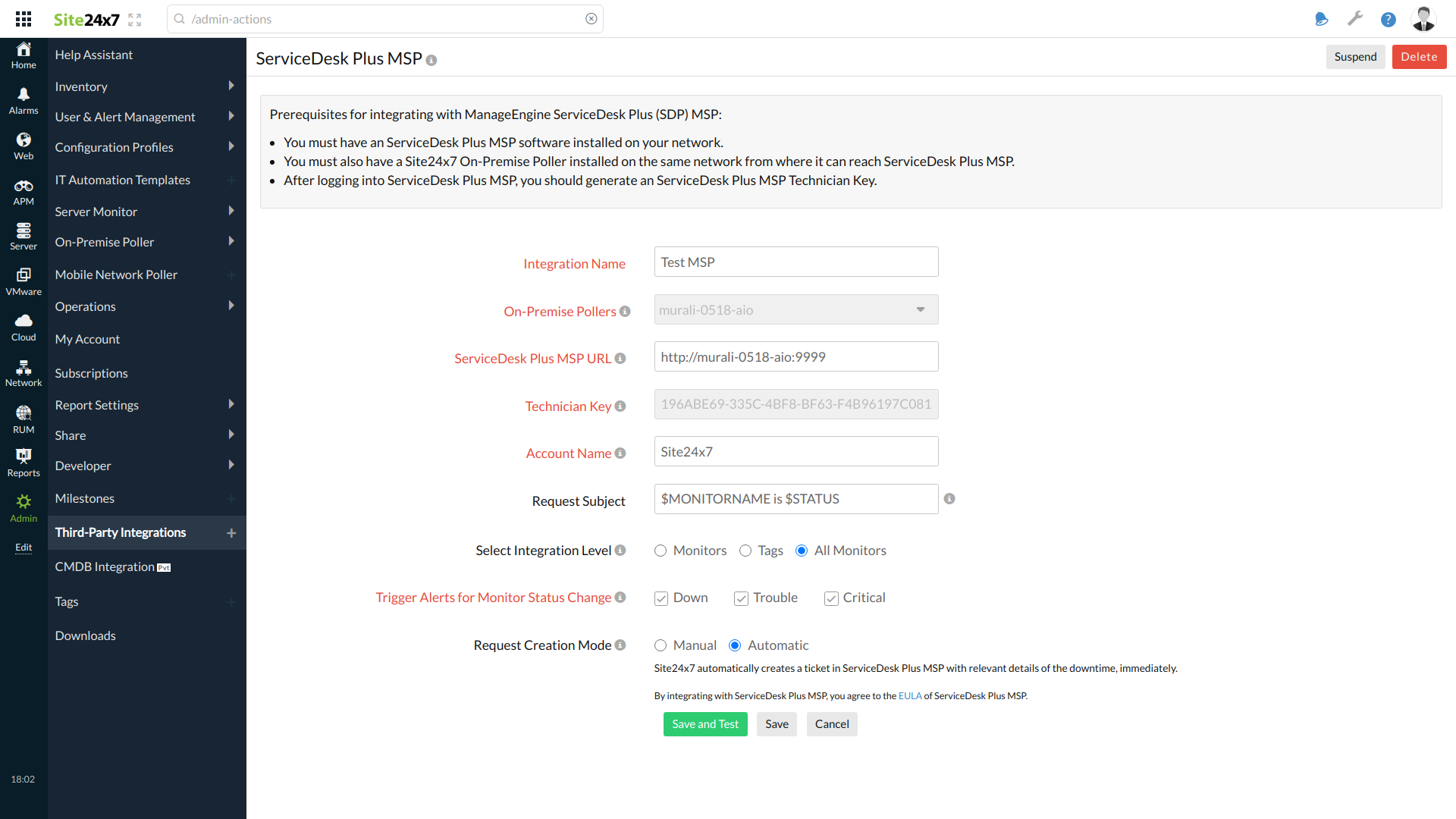Image resolution: width=1456 pixels, height=819 pixels.
Task: Check the Critical alert checkbox
Action: [x=831, y=597]
